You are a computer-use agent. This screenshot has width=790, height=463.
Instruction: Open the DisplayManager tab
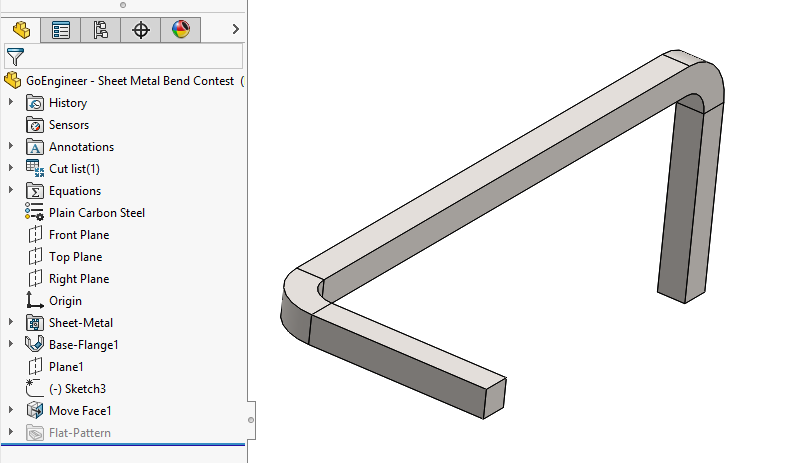coord(181,30)
